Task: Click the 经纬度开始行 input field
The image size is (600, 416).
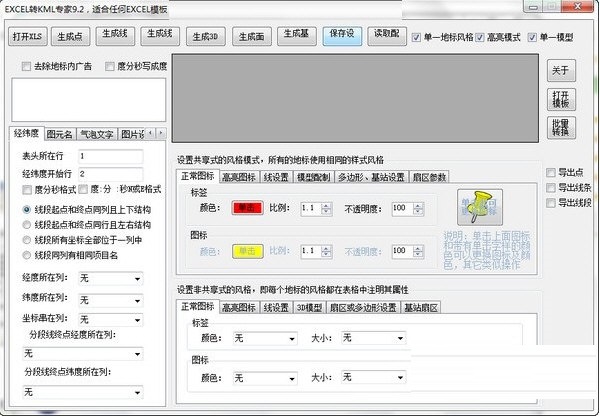Action: (111, 174)
